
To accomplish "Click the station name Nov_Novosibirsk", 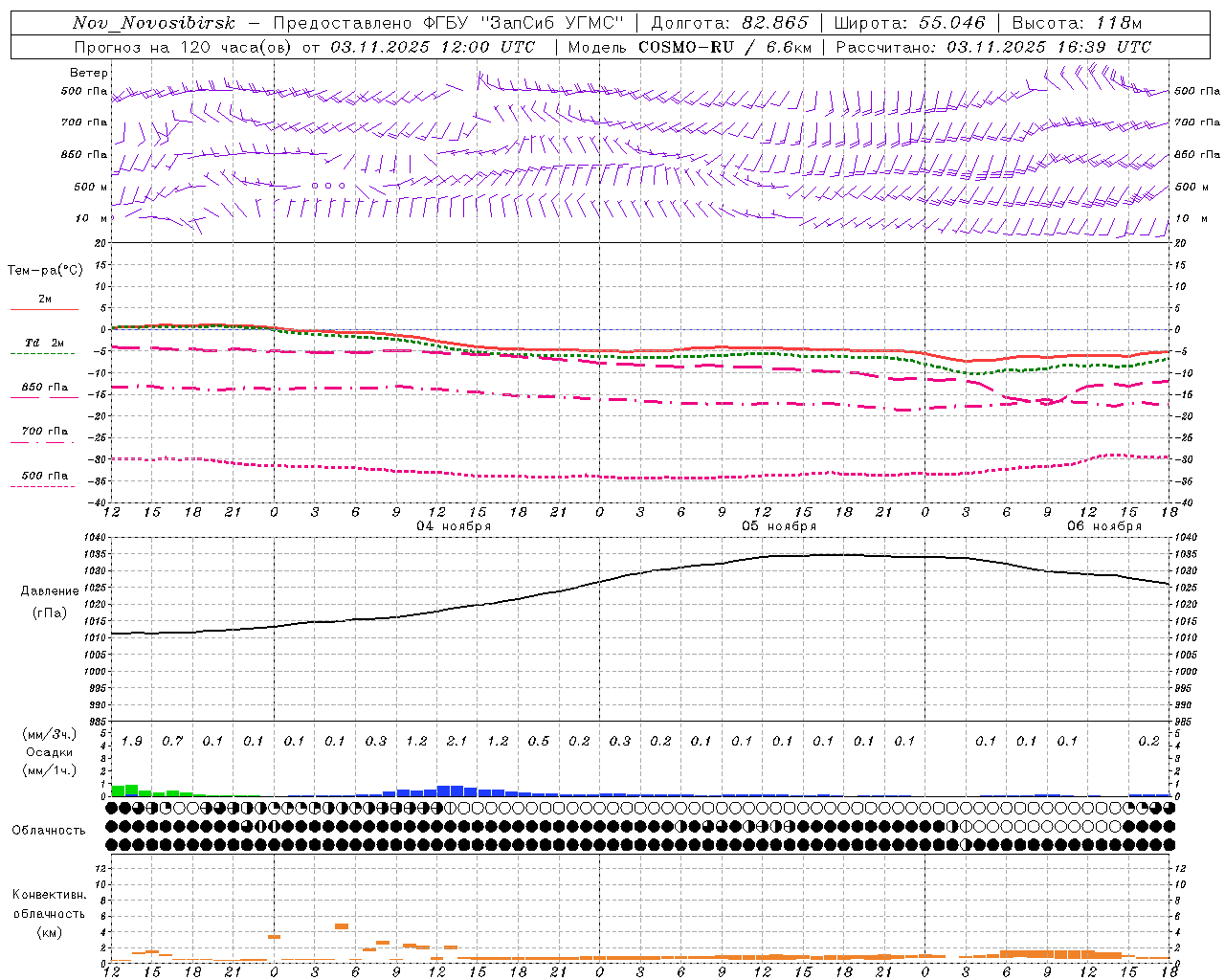I will pos(154,23).
